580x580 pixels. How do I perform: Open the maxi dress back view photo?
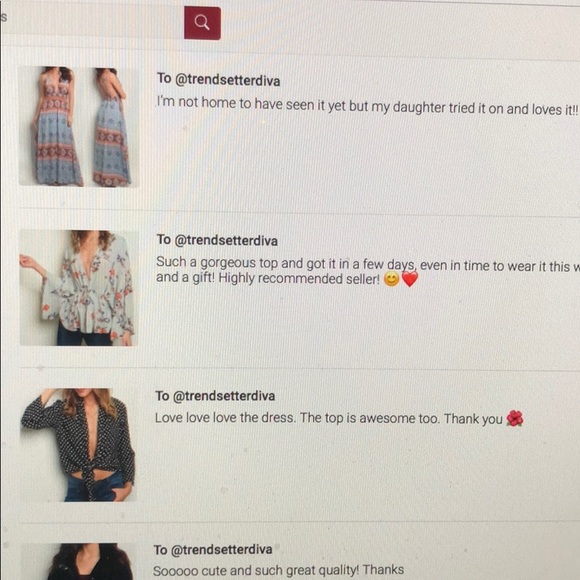click(x=111, y=127)
